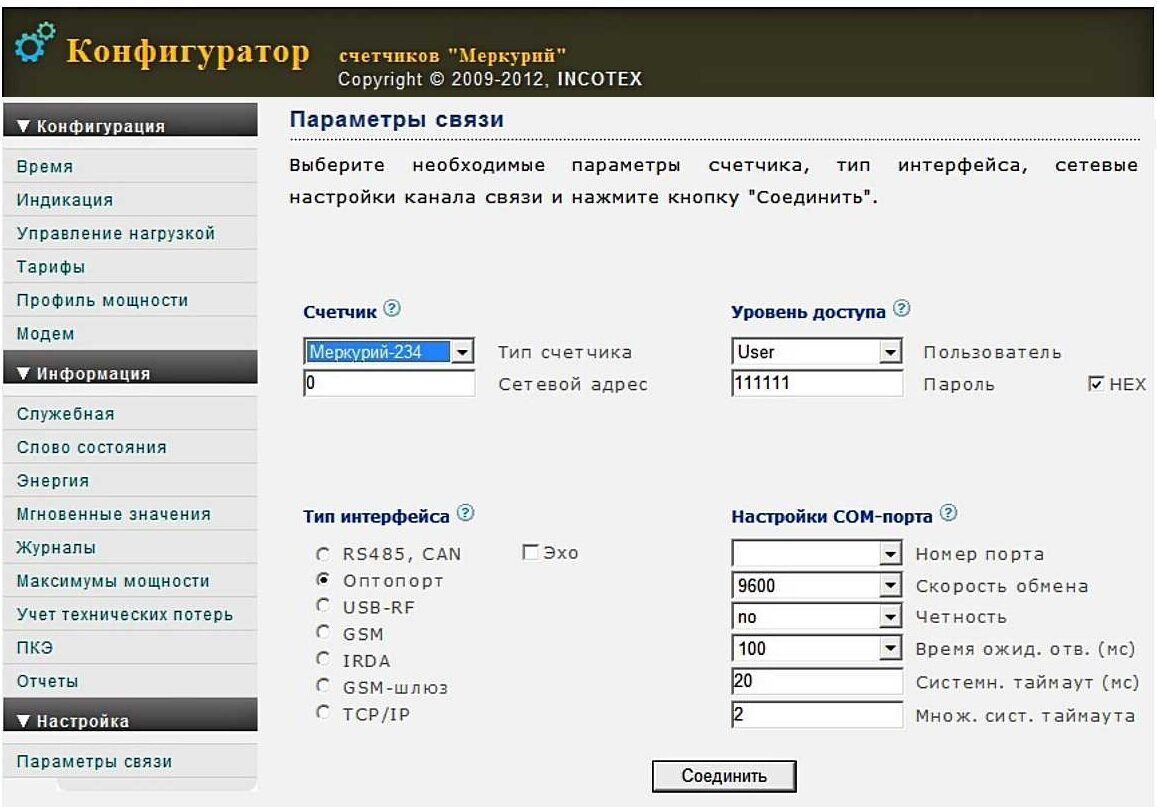Select RS485, CAN interface radio button
Image resolution: width=1157 pixels, height=807 pixels.
(322, 553)
